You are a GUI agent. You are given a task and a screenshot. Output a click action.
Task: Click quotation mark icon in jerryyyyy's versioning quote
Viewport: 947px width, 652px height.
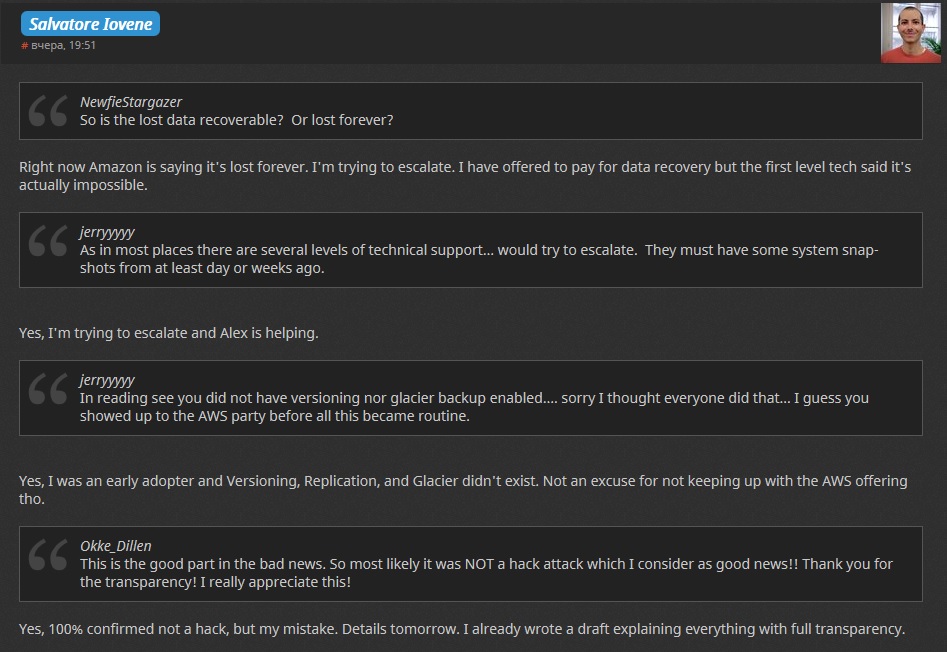(x=49, y=389)
